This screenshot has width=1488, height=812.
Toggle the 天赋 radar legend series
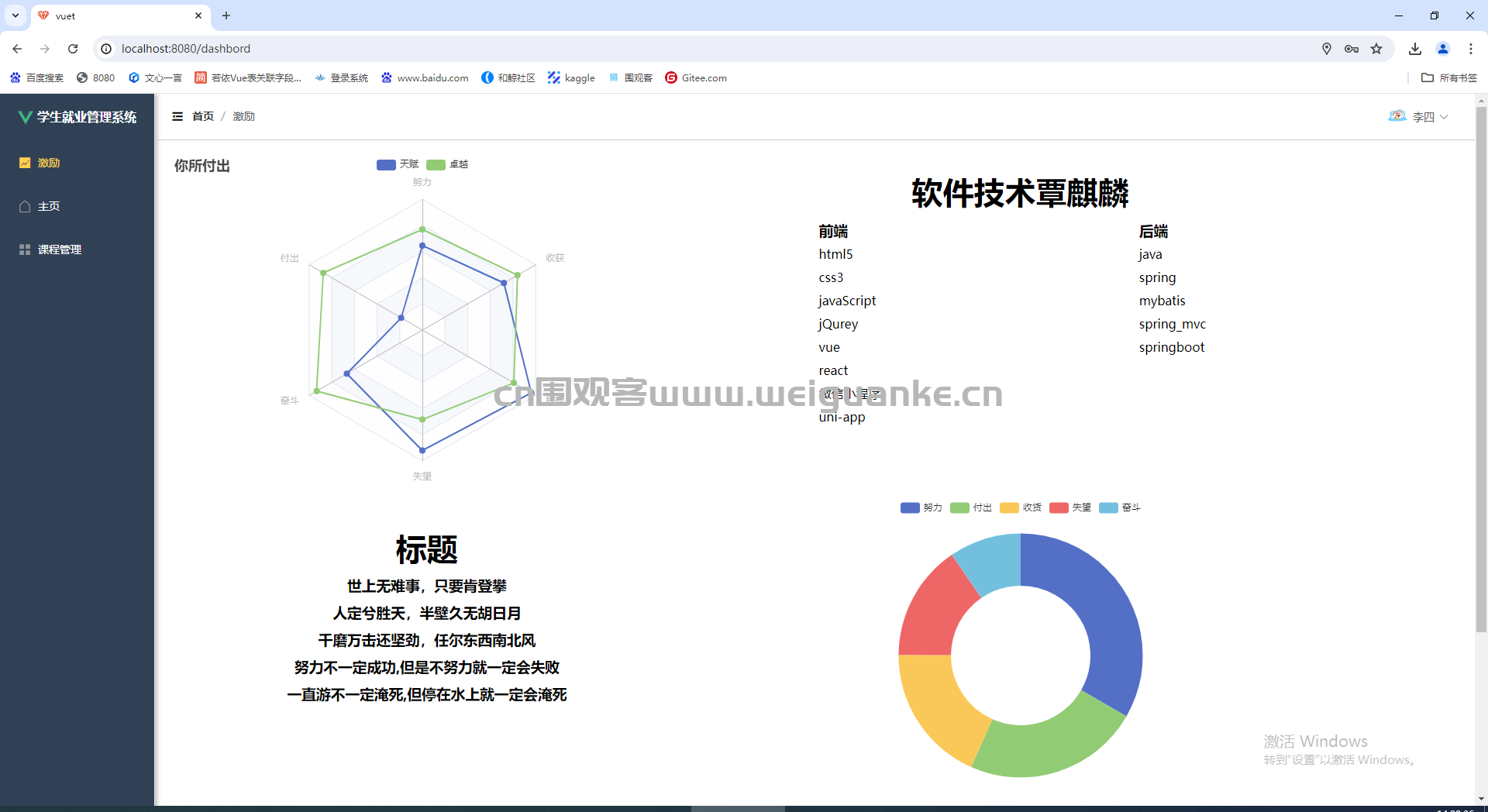(x=398, y=164)
